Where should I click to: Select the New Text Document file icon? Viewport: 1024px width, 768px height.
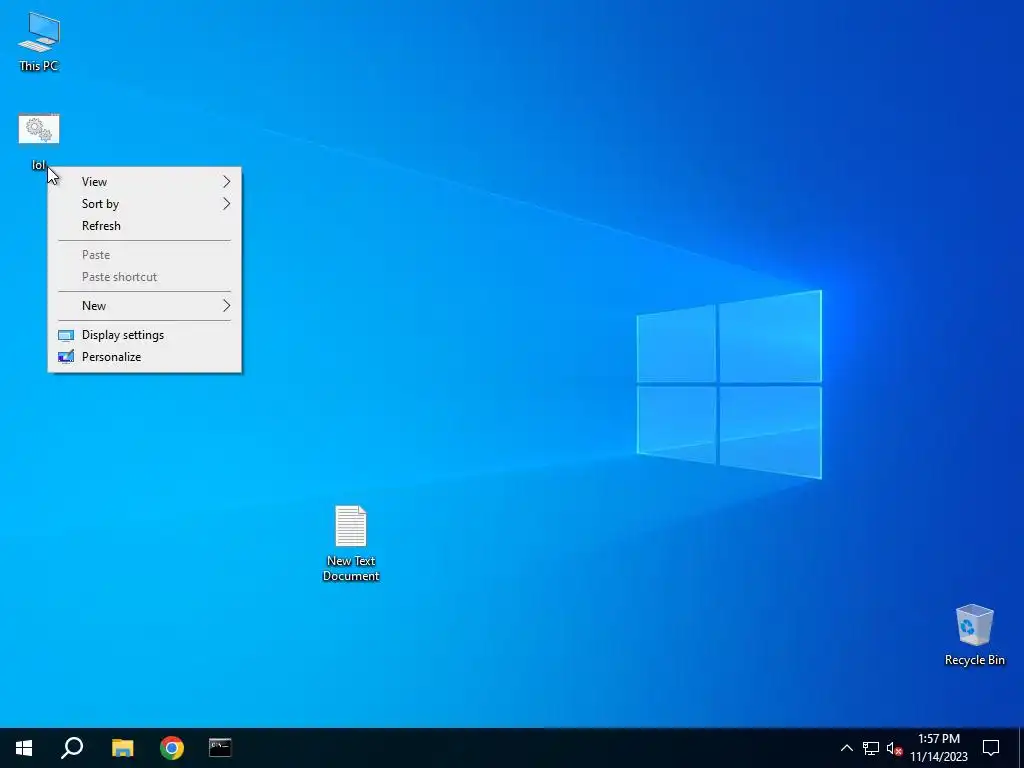[351, 543]
